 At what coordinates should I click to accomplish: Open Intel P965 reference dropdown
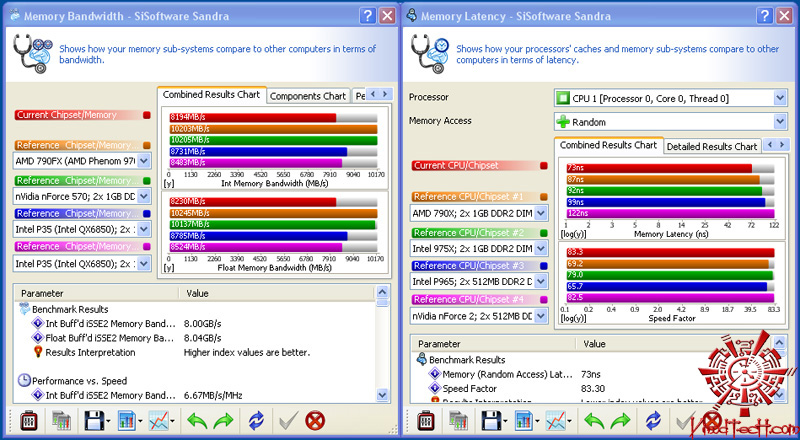(541, 281)
